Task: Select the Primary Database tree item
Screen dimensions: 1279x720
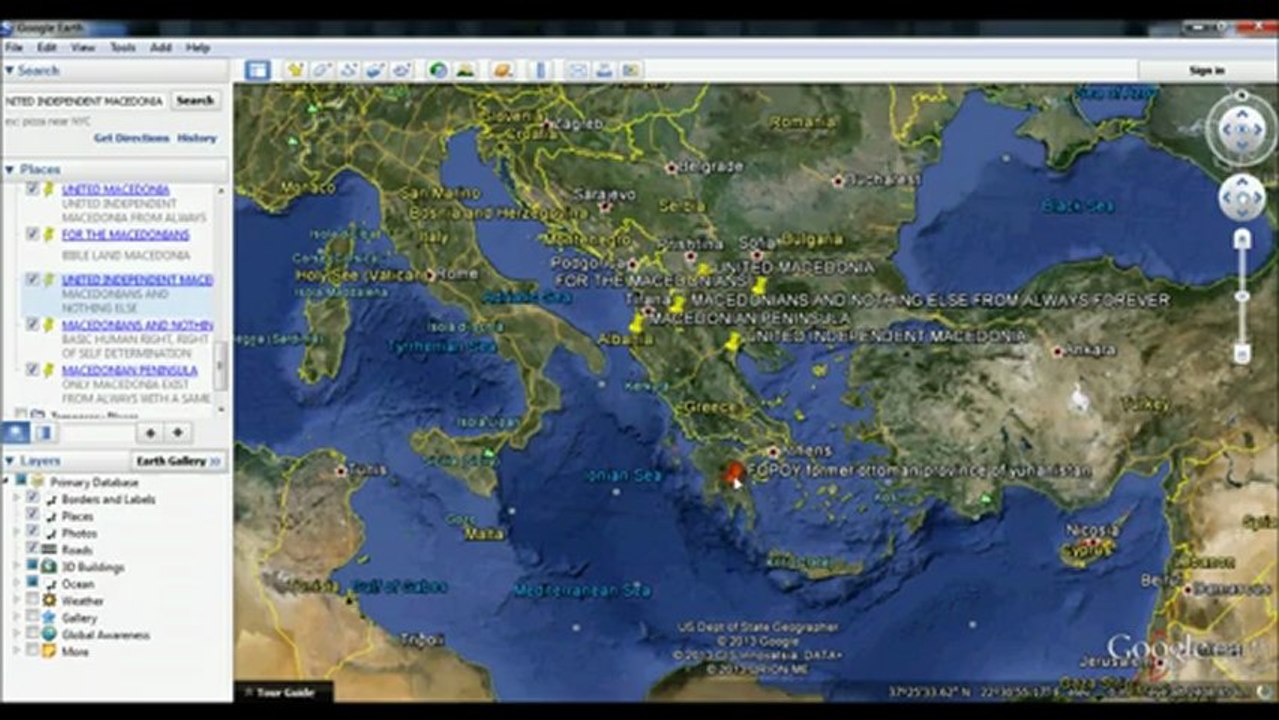Action: pyautogui.click(x=94, y=482)
